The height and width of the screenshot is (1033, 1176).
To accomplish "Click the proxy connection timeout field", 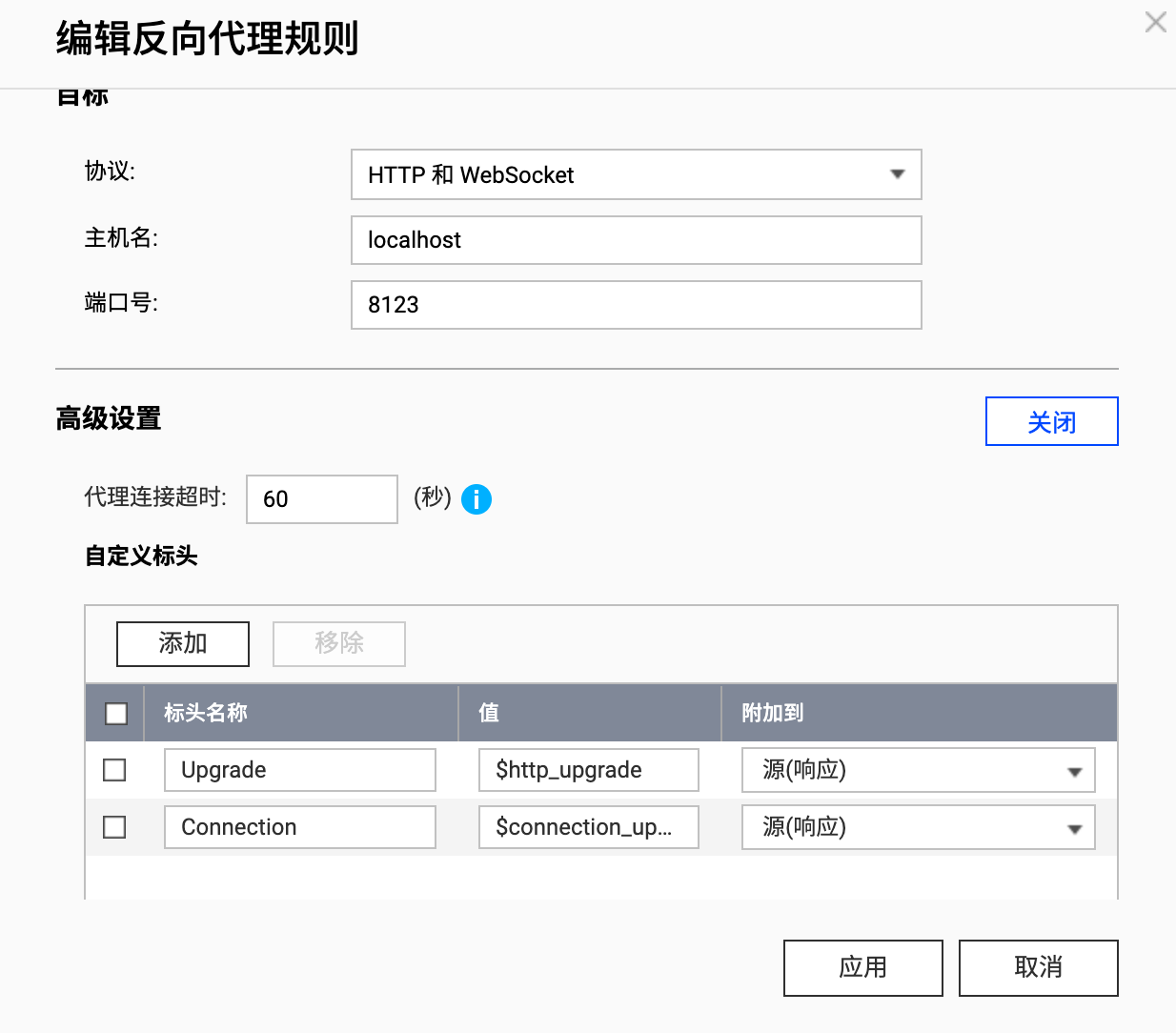I will coord(321,499).
